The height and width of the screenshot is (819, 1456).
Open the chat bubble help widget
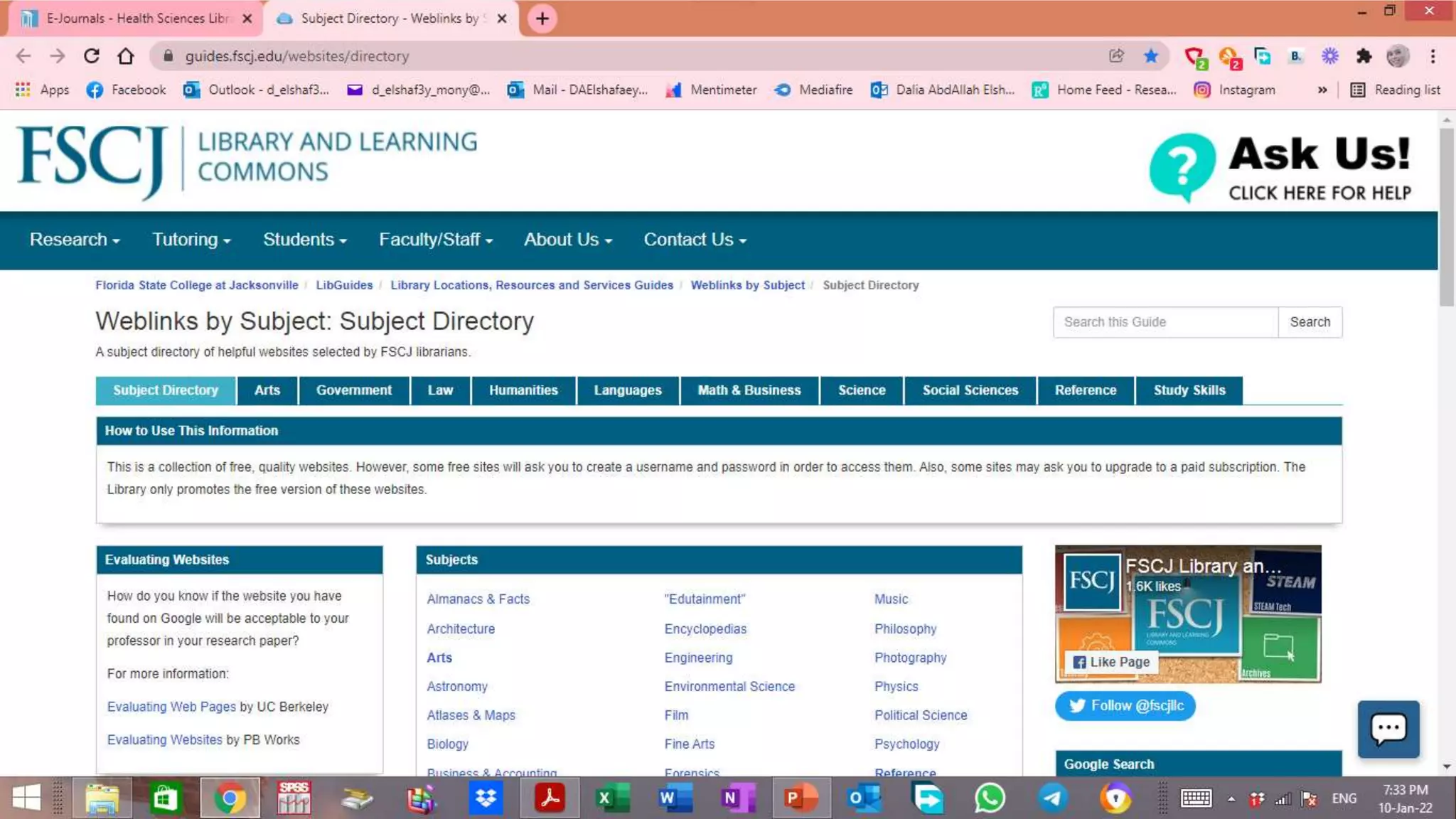tap(1388, 729)
